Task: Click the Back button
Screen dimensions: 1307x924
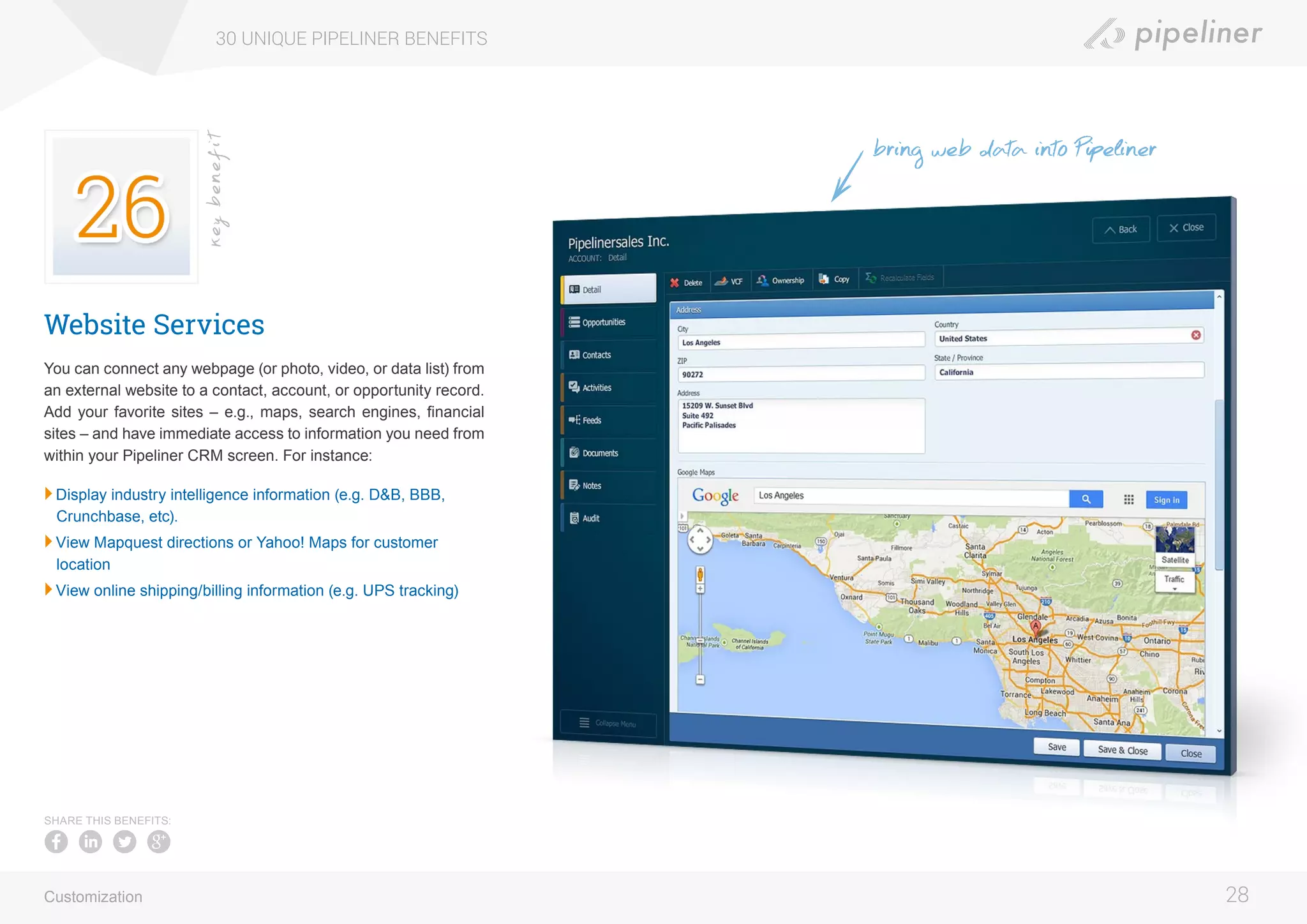Action: coord(1121,230)
